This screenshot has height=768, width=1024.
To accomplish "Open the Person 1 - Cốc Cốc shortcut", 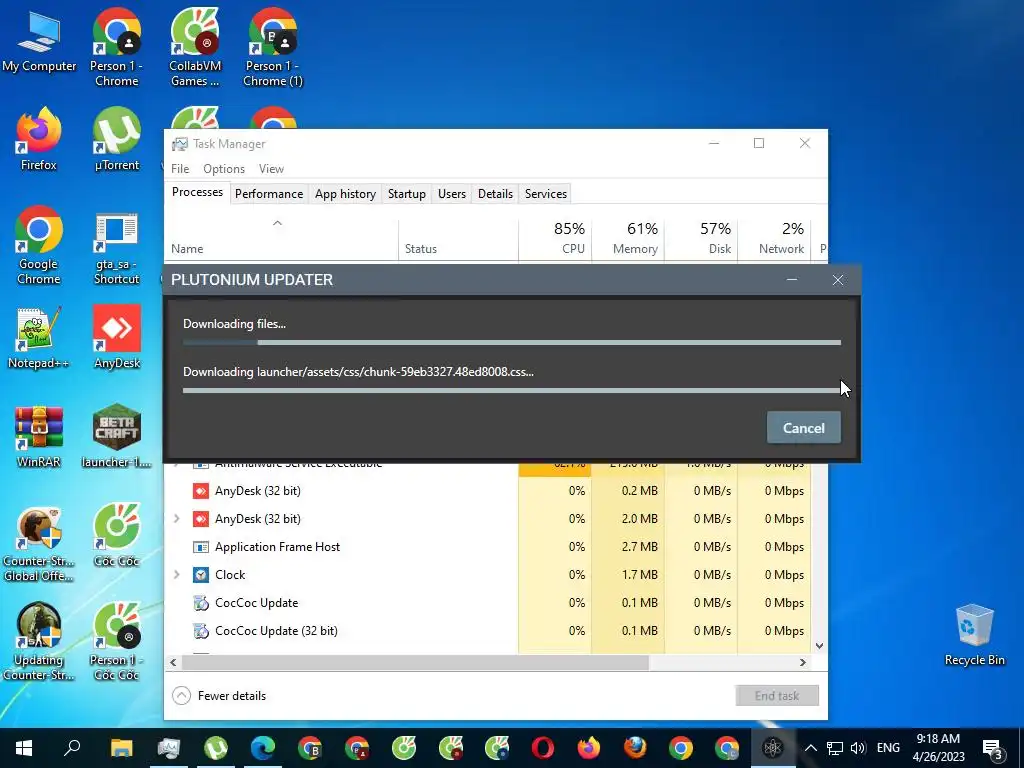I will (116, 642).
